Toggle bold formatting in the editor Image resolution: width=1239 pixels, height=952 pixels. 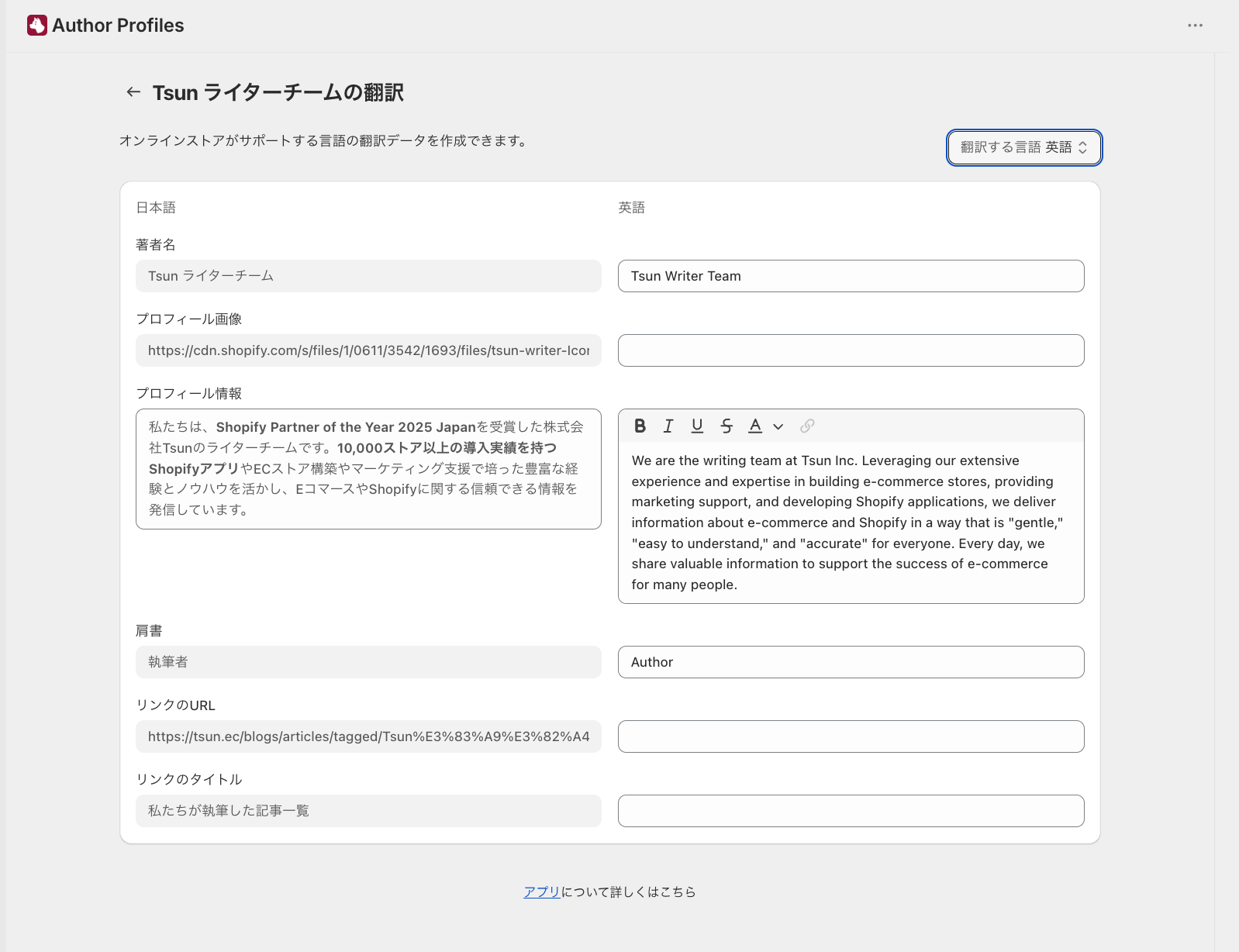click(640, 426)
